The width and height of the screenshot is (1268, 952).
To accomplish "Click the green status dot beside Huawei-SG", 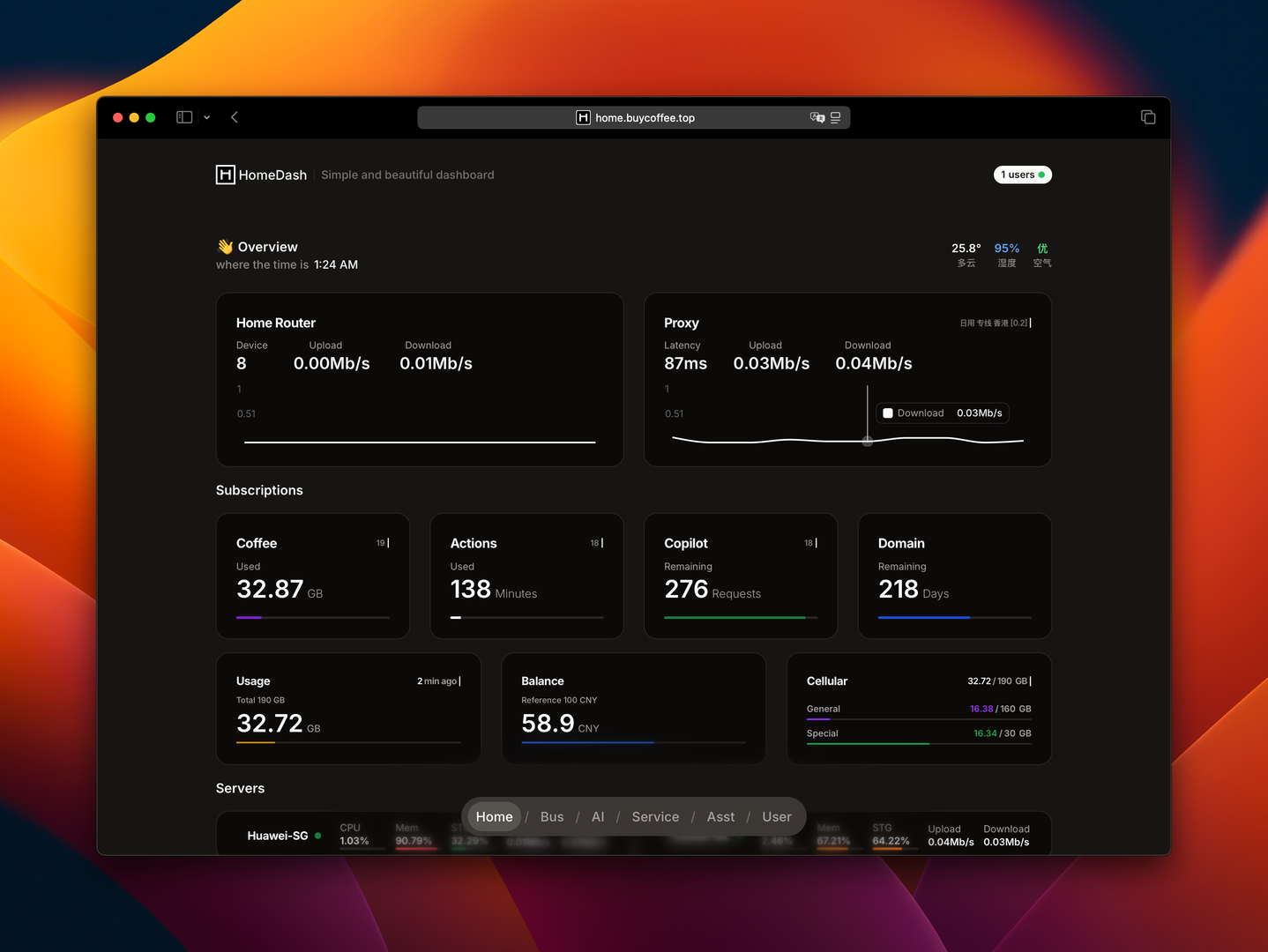I will [x=317, y=836].
